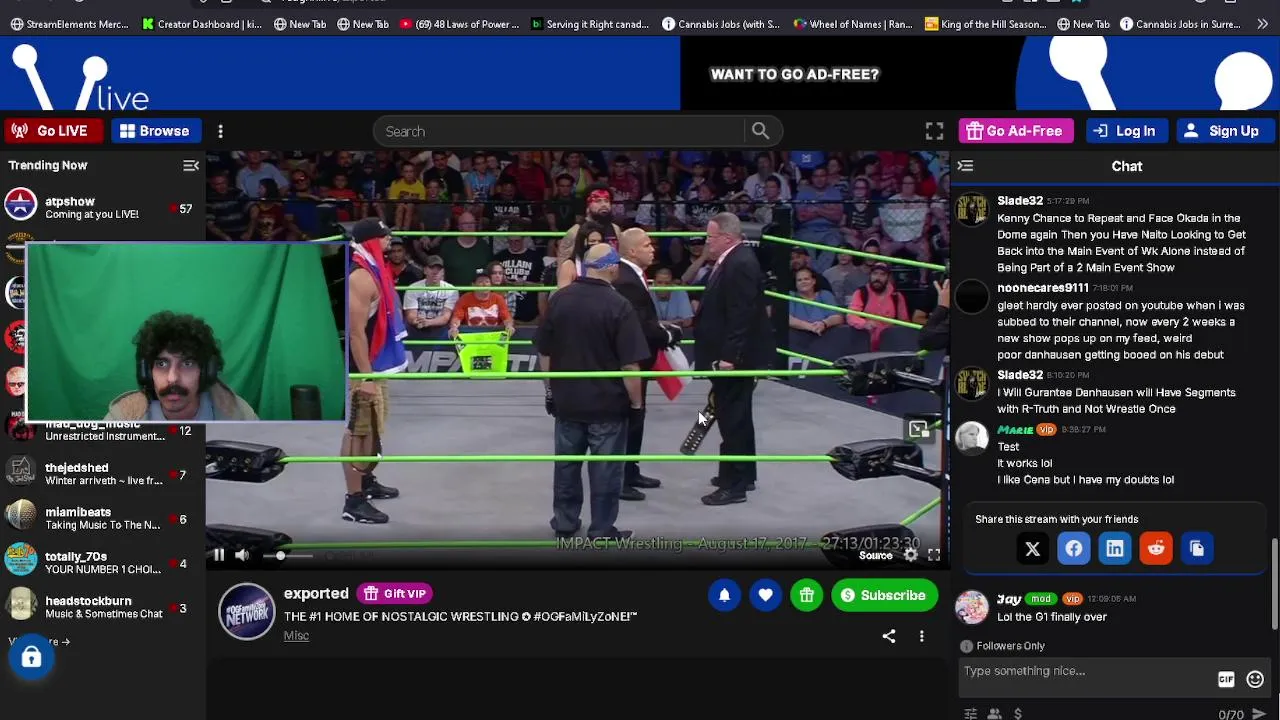Open chat settings sliders icon
The height and width of the screenshot is (720, 1280).
pos(970,714)
